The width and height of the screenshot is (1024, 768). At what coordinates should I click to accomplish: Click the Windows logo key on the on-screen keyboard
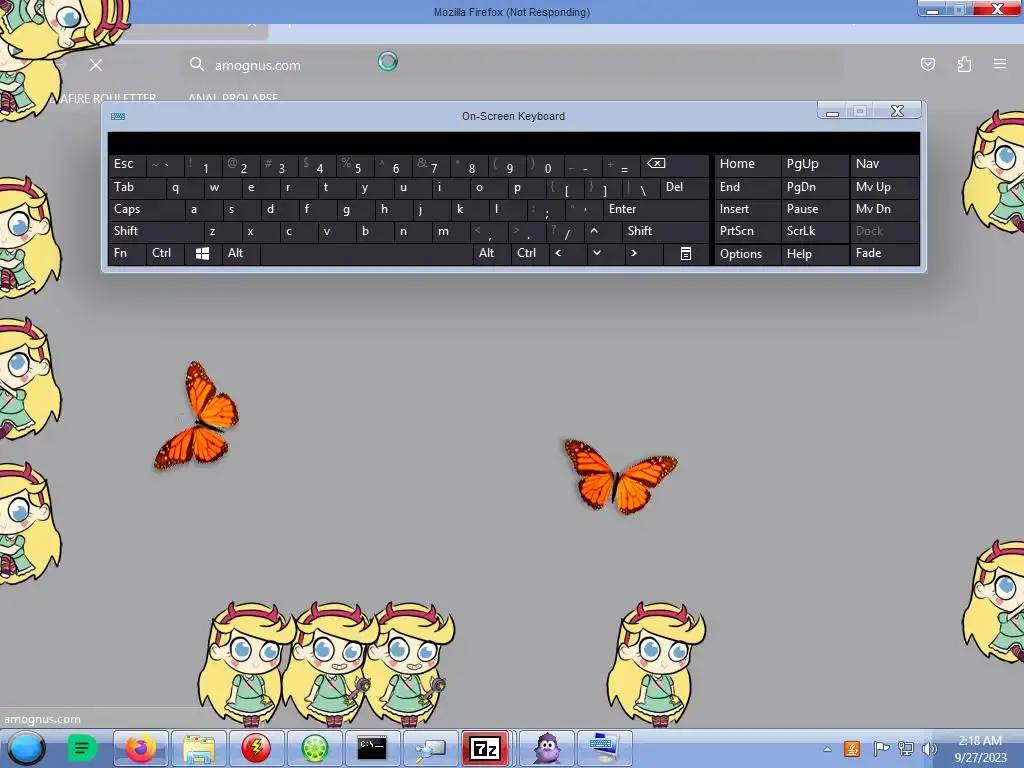(202, 253)
